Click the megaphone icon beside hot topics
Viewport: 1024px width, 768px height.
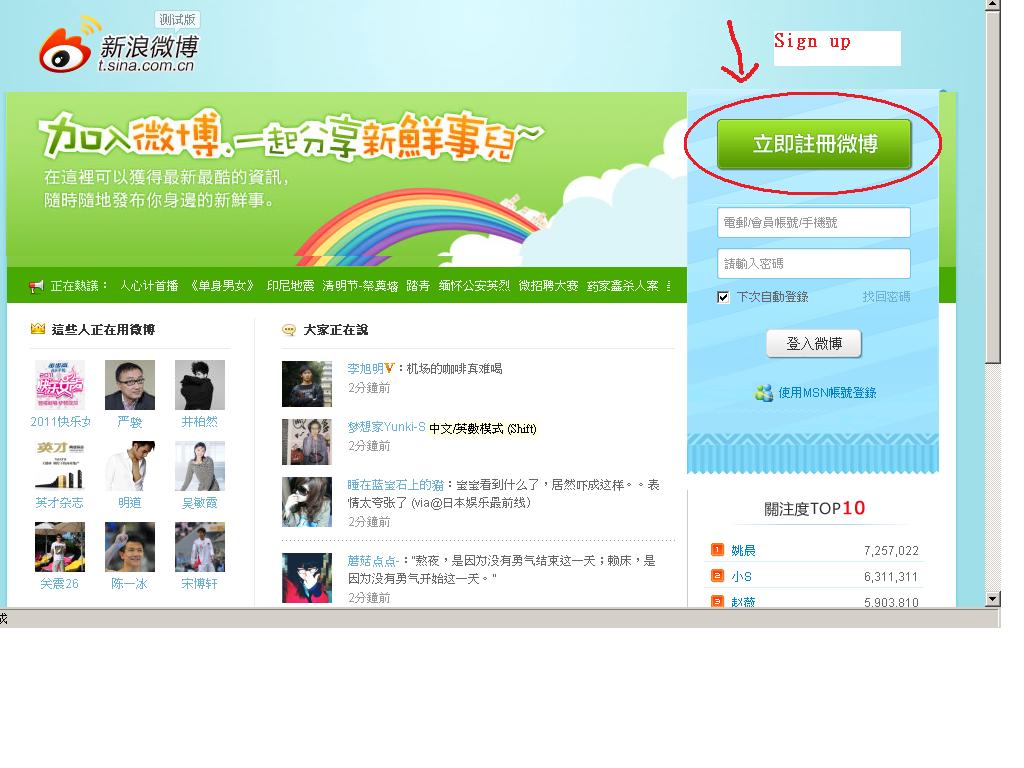coord(36,286)
